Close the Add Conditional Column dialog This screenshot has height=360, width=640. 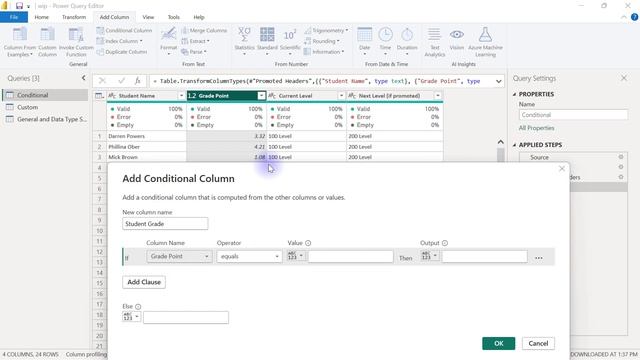tap(562, 168)
